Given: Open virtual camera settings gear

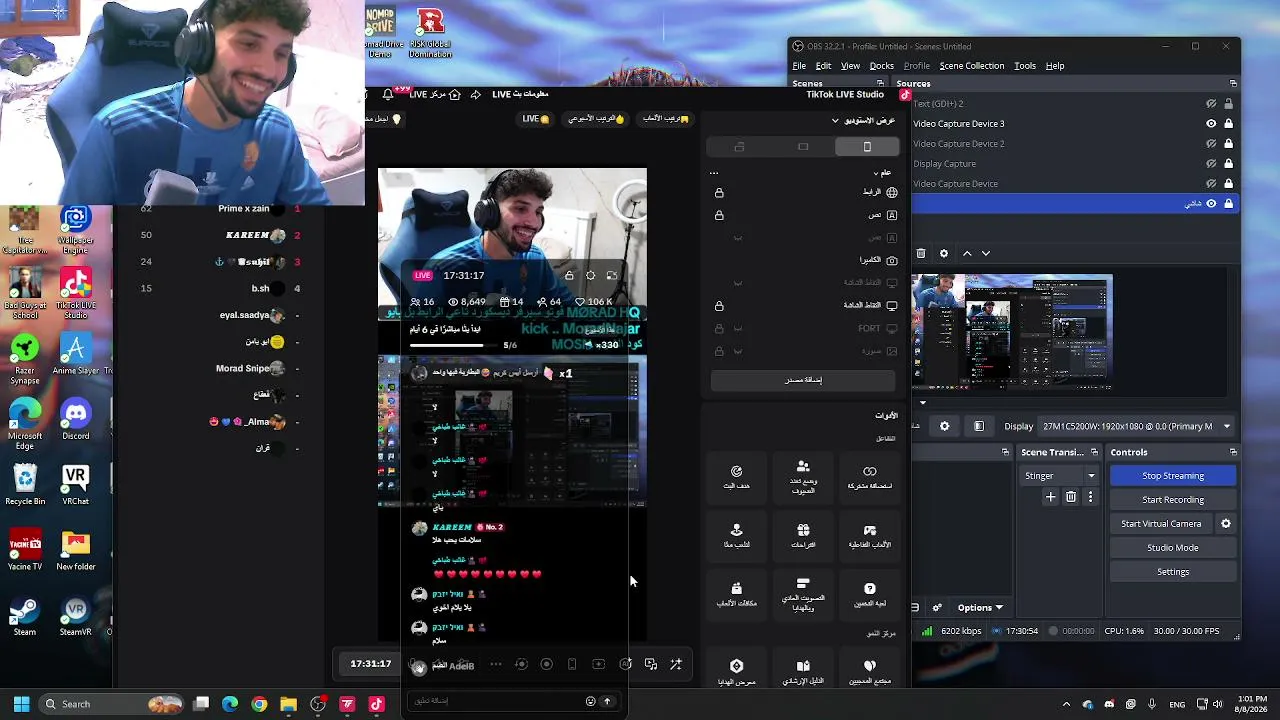Looking at the screenshot, I should (1226, 524).
